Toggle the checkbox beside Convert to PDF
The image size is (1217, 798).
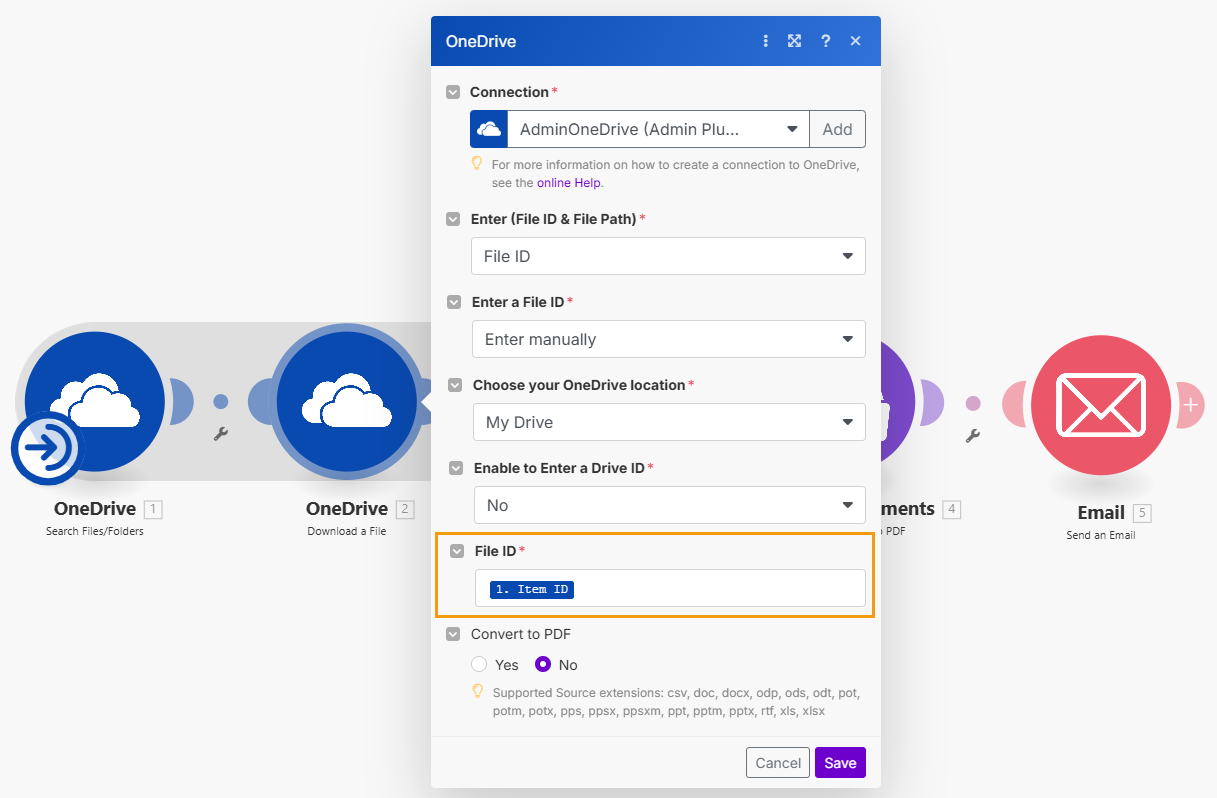(x=453, y=634)
